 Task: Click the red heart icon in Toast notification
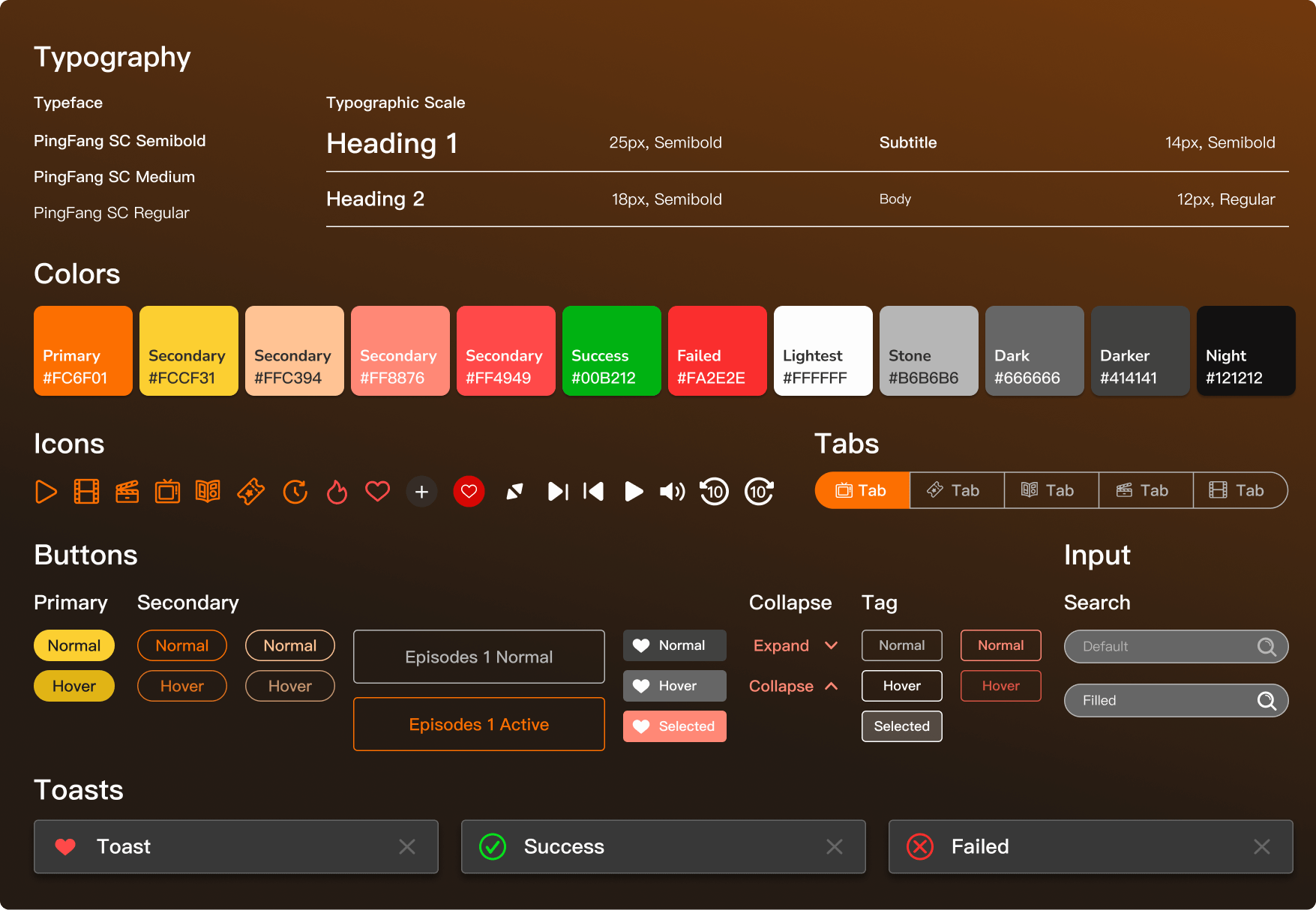pos(65,847)
